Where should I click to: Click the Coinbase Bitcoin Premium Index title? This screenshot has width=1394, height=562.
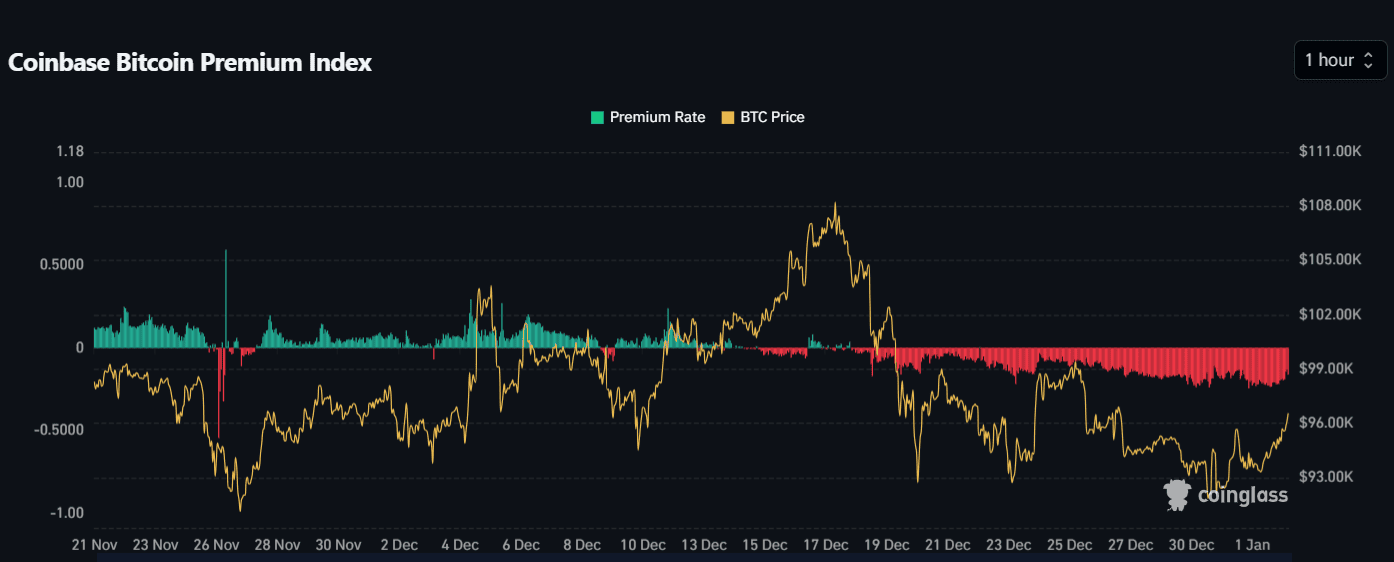coord(190,62)
